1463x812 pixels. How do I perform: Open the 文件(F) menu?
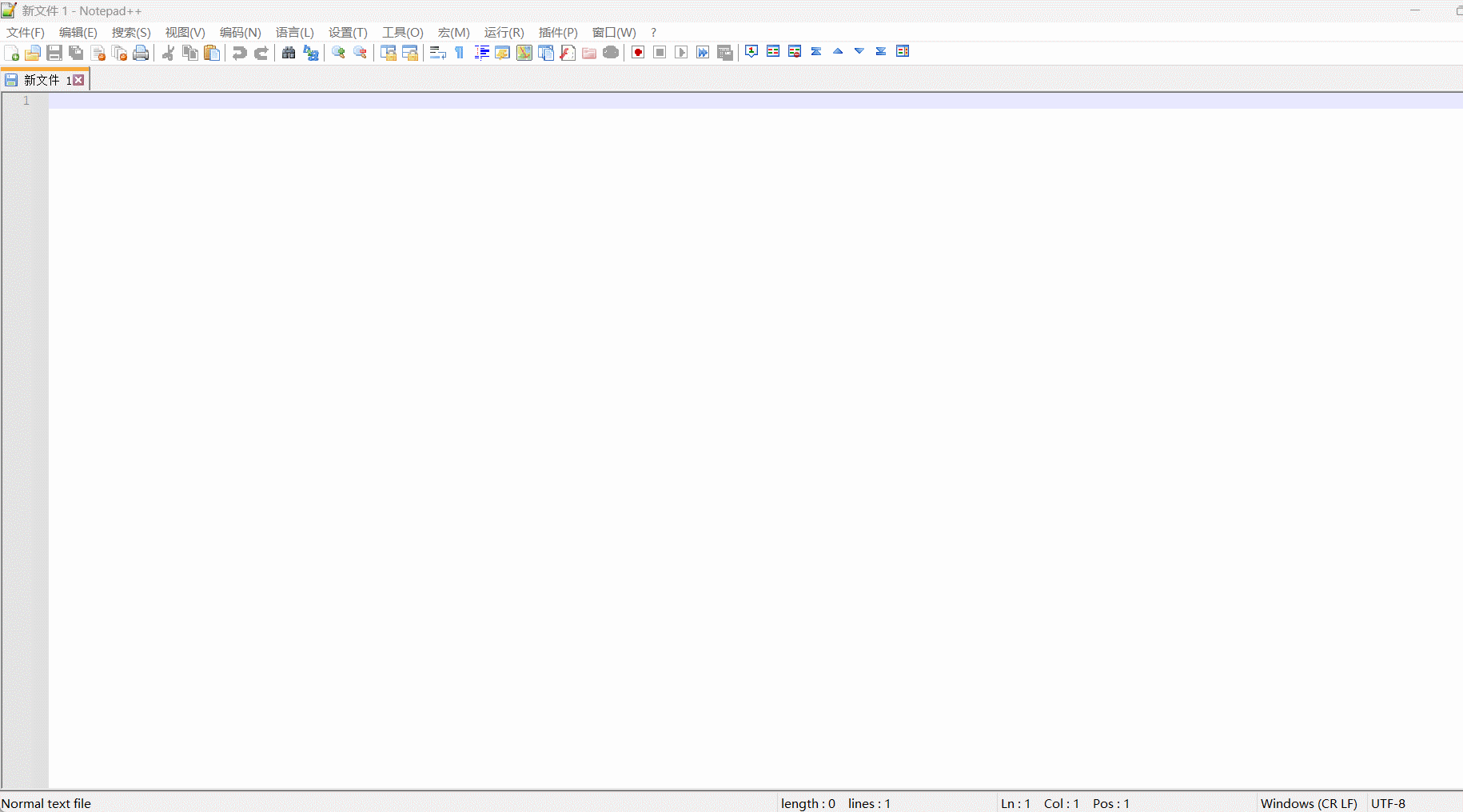[x=26, y=33]
